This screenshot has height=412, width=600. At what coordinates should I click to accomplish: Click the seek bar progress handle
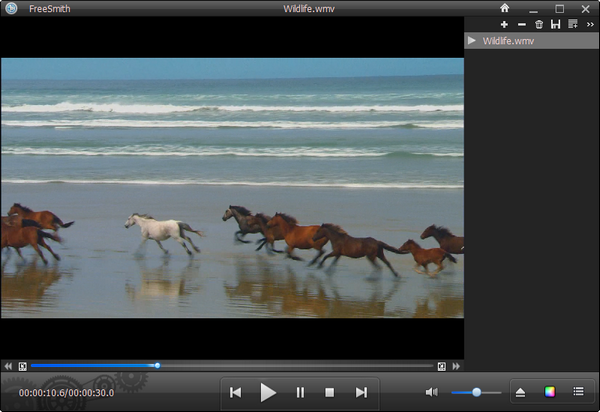pos(157,365)
